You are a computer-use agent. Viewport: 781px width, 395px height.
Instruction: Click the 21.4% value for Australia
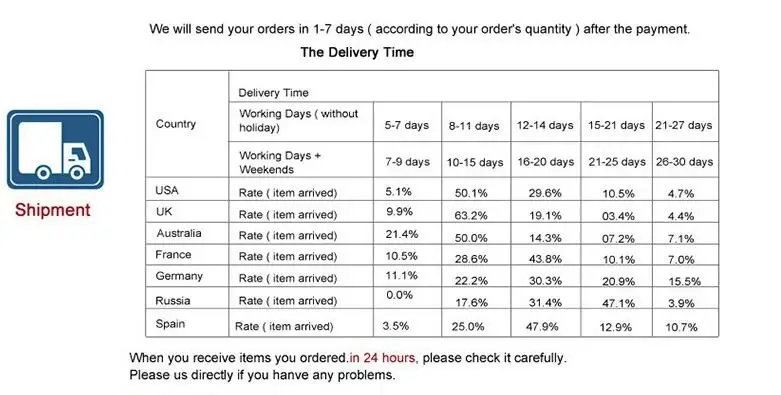[x=401, y=234]
